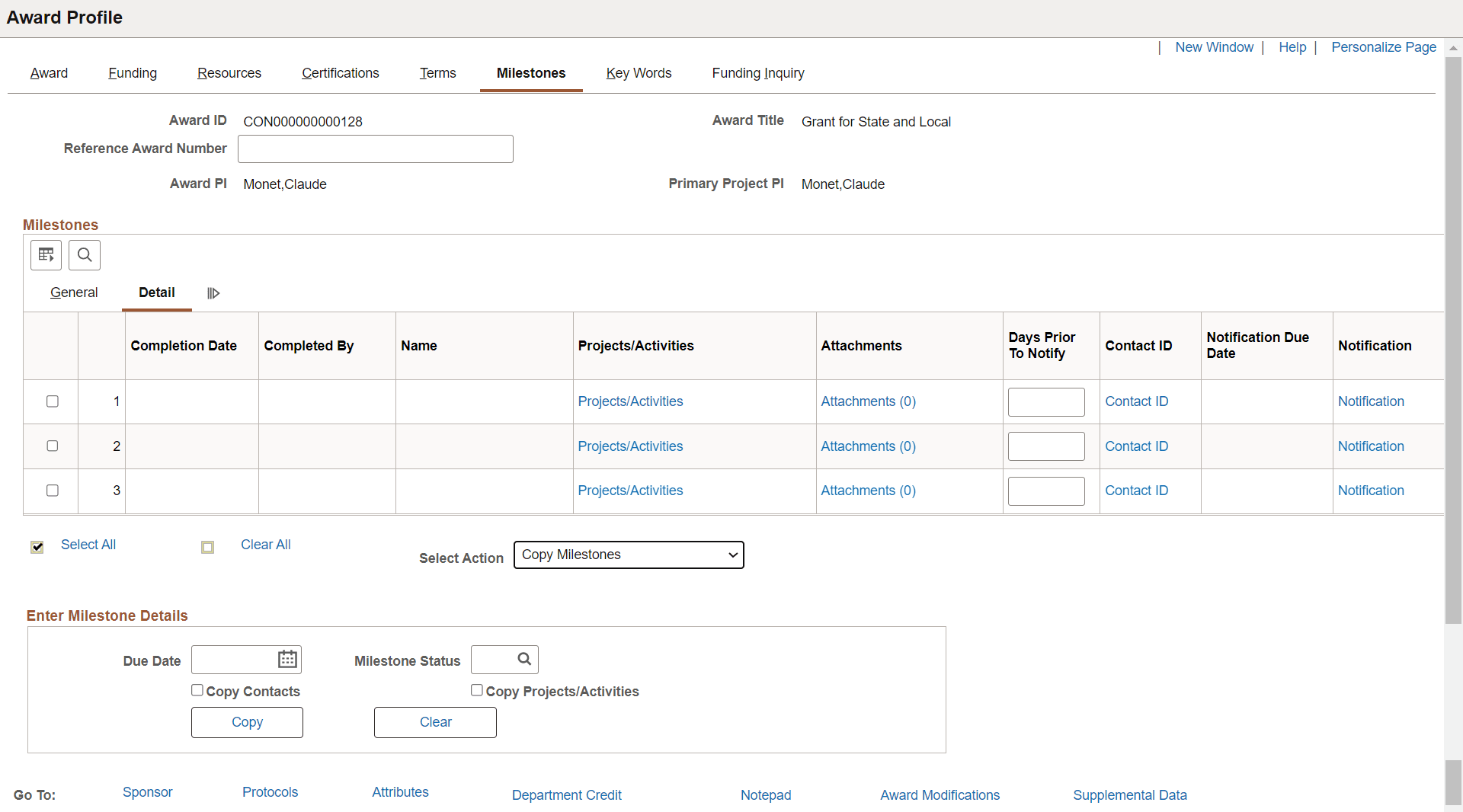Open the Due Date calendar picker

pyautogui.click(x=287, y=660)
